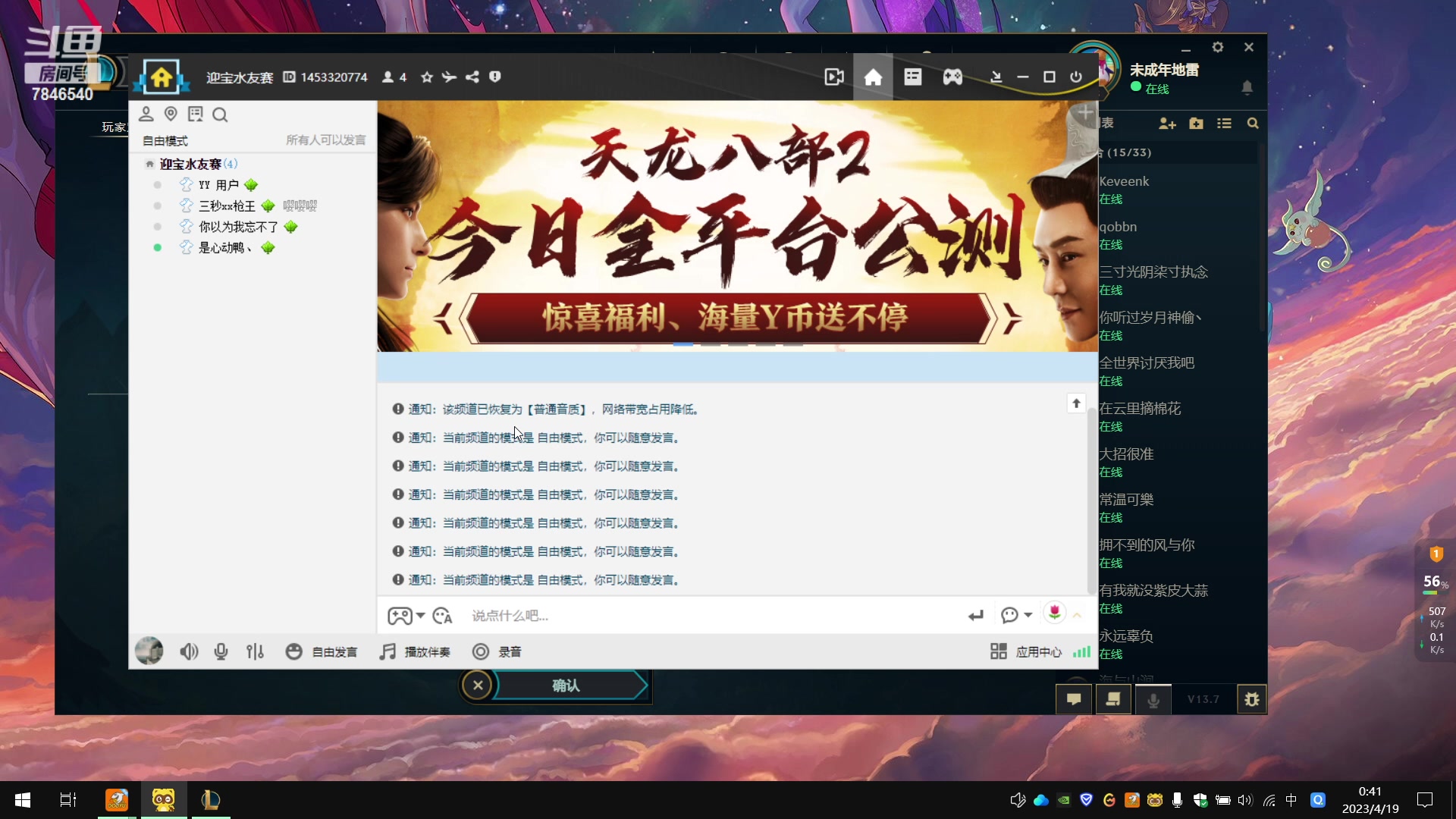
Task: Open Task View on the taskbar
Action: [x=68, y=800]
